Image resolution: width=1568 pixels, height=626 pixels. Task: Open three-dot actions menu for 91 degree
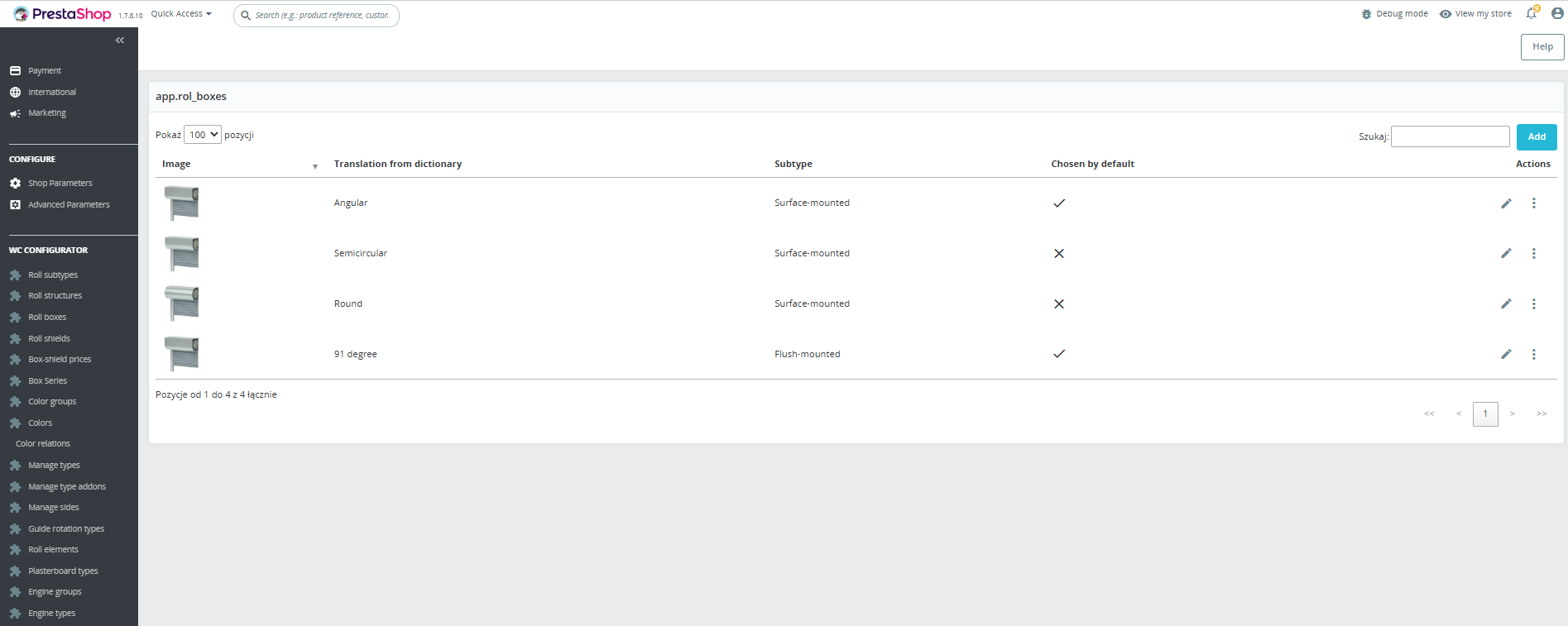click(x=1533, y=355)
